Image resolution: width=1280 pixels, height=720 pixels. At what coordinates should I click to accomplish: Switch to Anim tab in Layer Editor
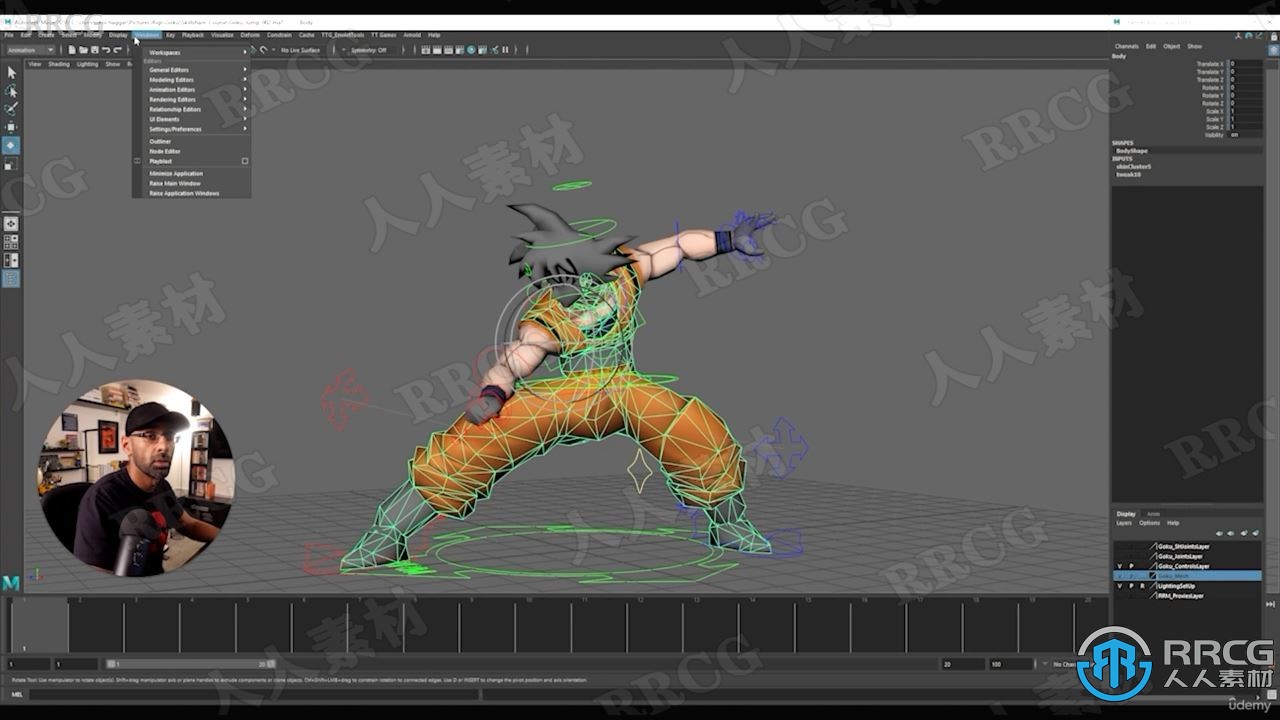click(x=1153, y=514)
